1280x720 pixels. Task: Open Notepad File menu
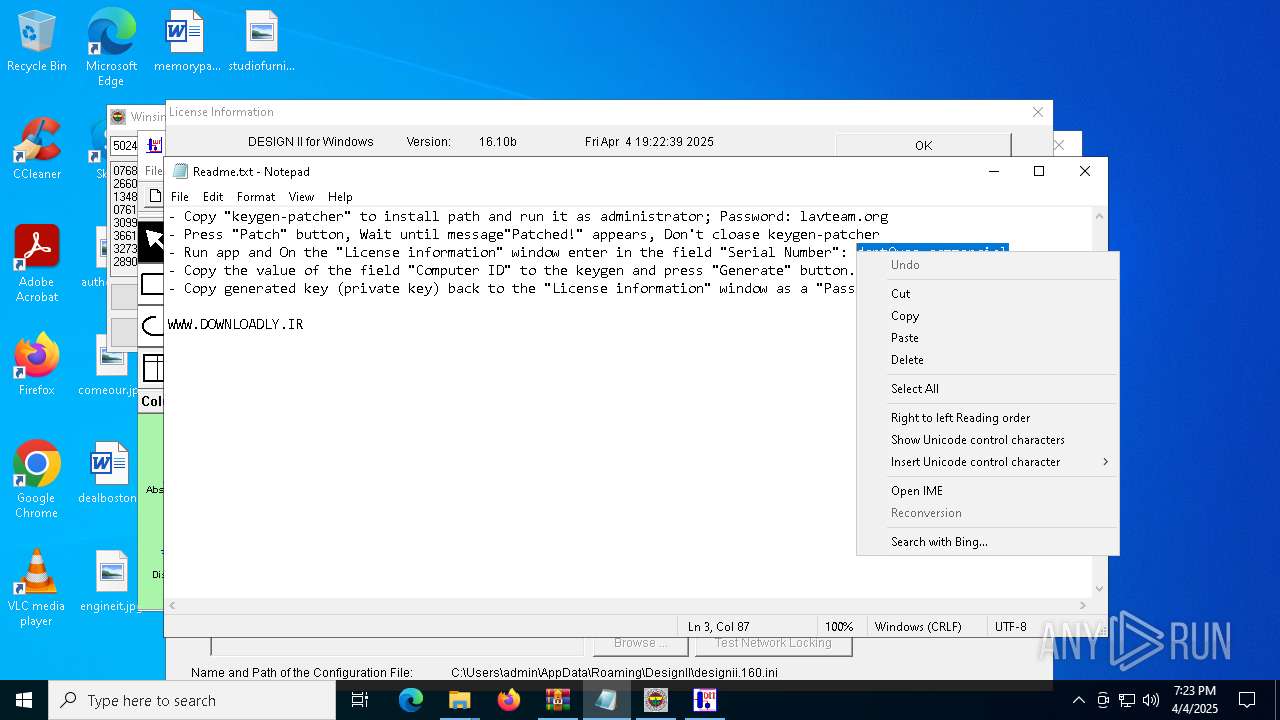pyautogui.click(x=179, y=197)
